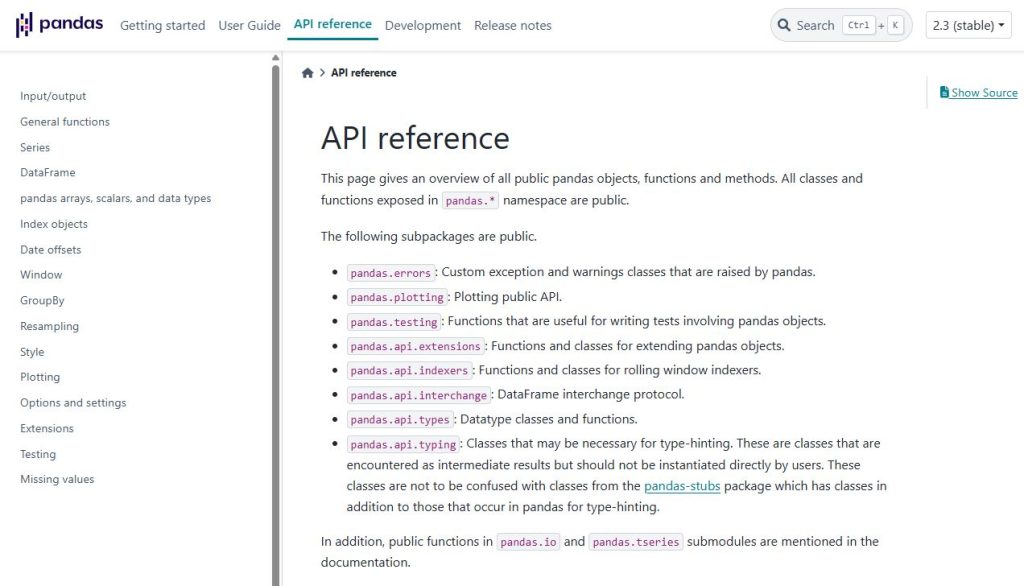
Task: Click the pandas.testing code label
Action: point(394,321)
